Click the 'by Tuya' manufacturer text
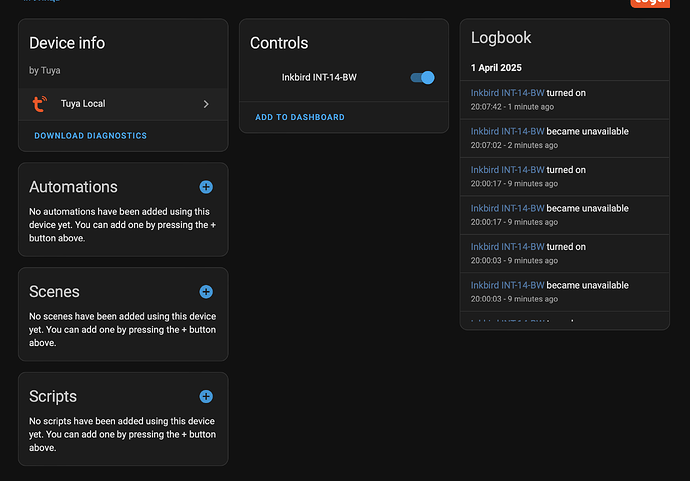Image resolution: width=690 pixels, height=481 pixels. [x=44, y=70]
